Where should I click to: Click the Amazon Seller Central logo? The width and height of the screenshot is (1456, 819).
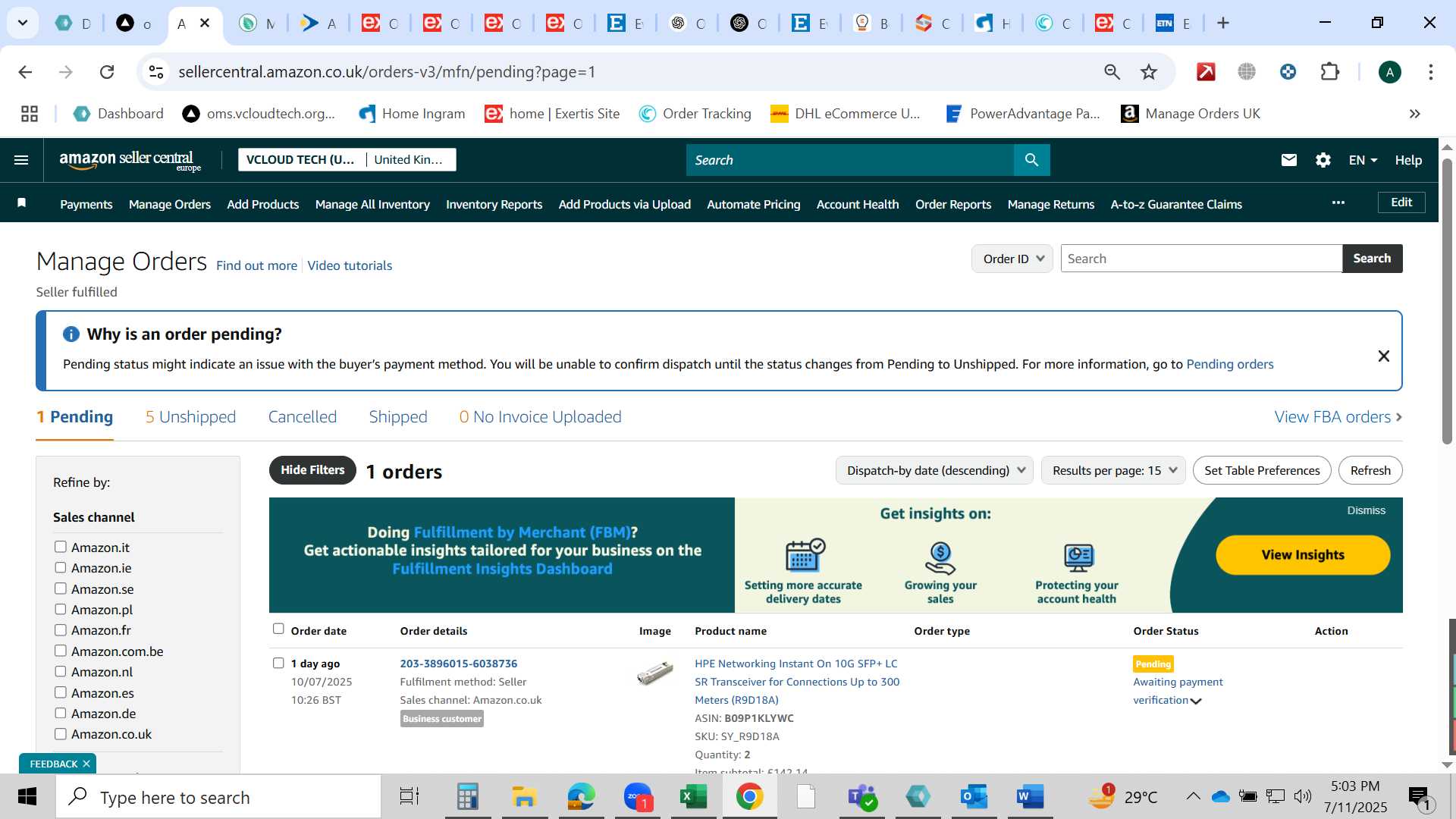pos(130,160)
